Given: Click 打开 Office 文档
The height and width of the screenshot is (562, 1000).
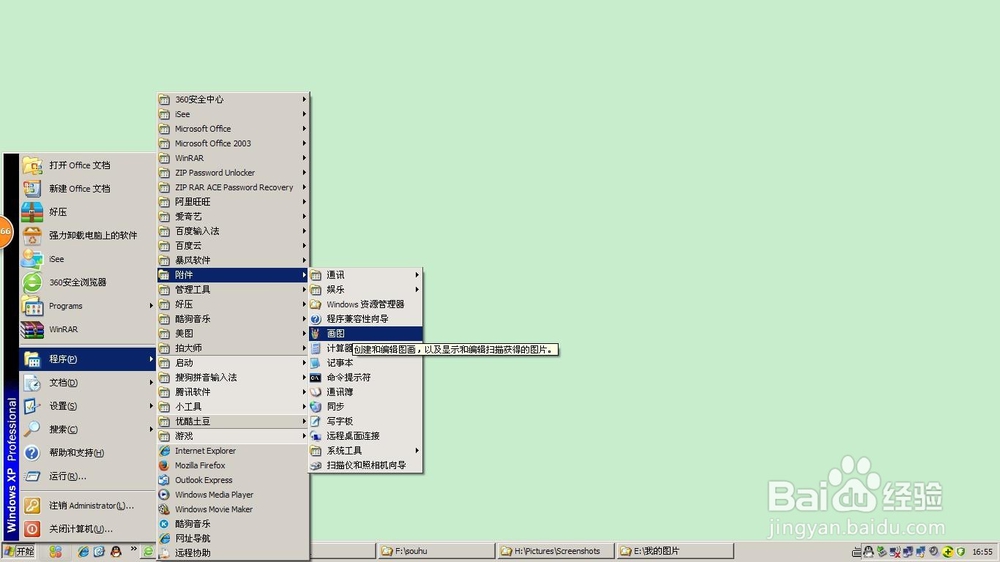Looking at the screenshot, I should (x=87, y=165).
